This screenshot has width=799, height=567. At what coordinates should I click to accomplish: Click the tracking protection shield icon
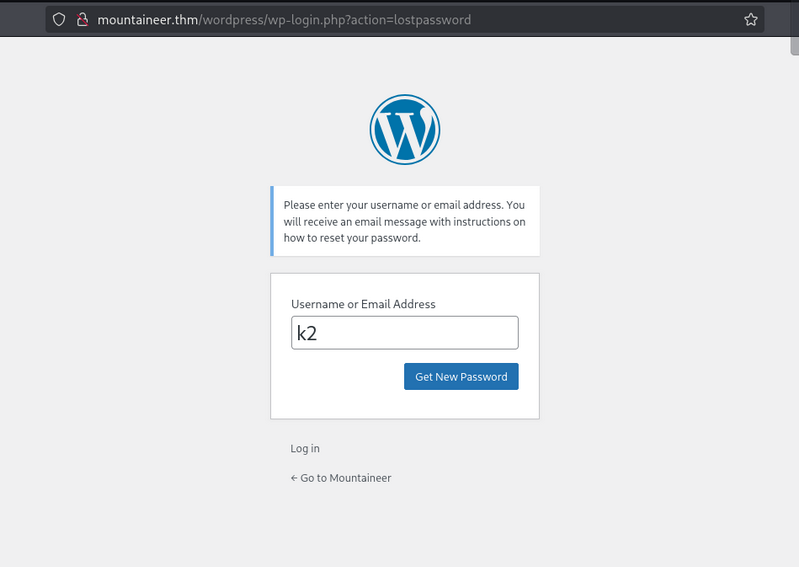[x=59, y=19]
